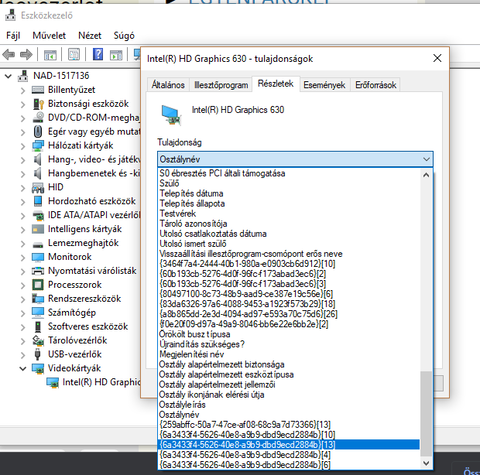Click the Biztonsági eszközök icon
The image size is (480, 475).
click(x=38, y=104)
